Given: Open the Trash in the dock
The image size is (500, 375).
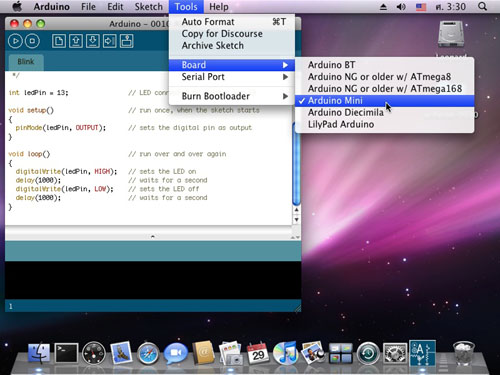Looking at the screenshot, I should 463,353.
